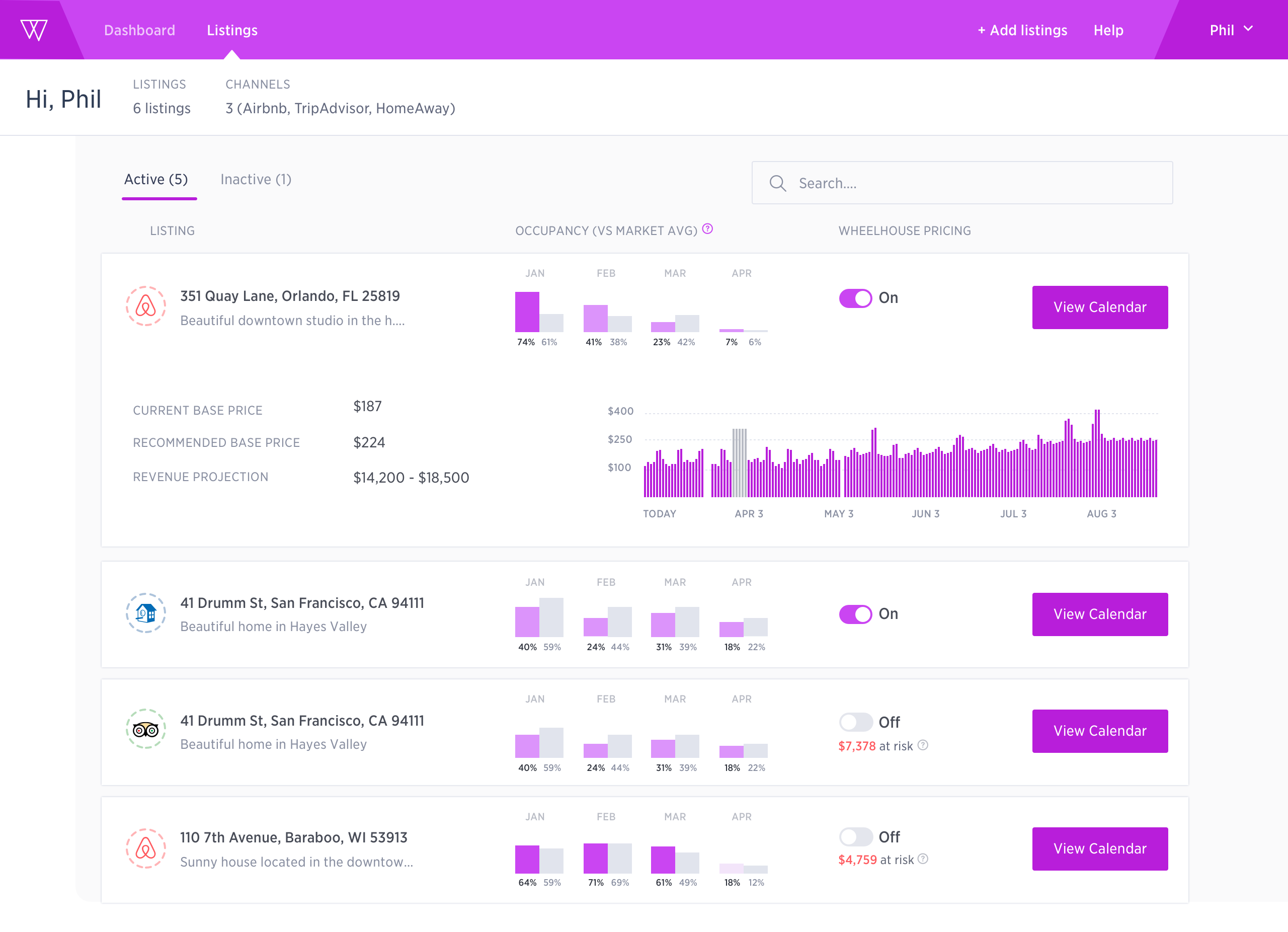Click the + Add listings link
This screenshot has width=1288, height=932.
coord(1022,30)
